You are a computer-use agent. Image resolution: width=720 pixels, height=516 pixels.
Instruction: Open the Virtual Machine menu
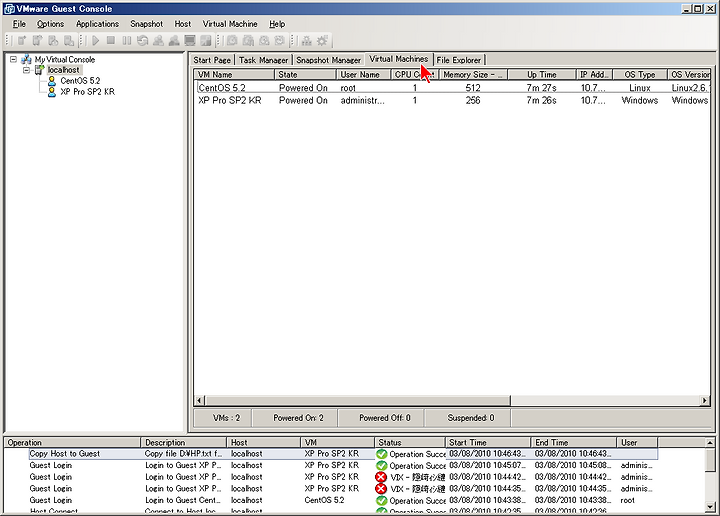click(x=230, y=24)
